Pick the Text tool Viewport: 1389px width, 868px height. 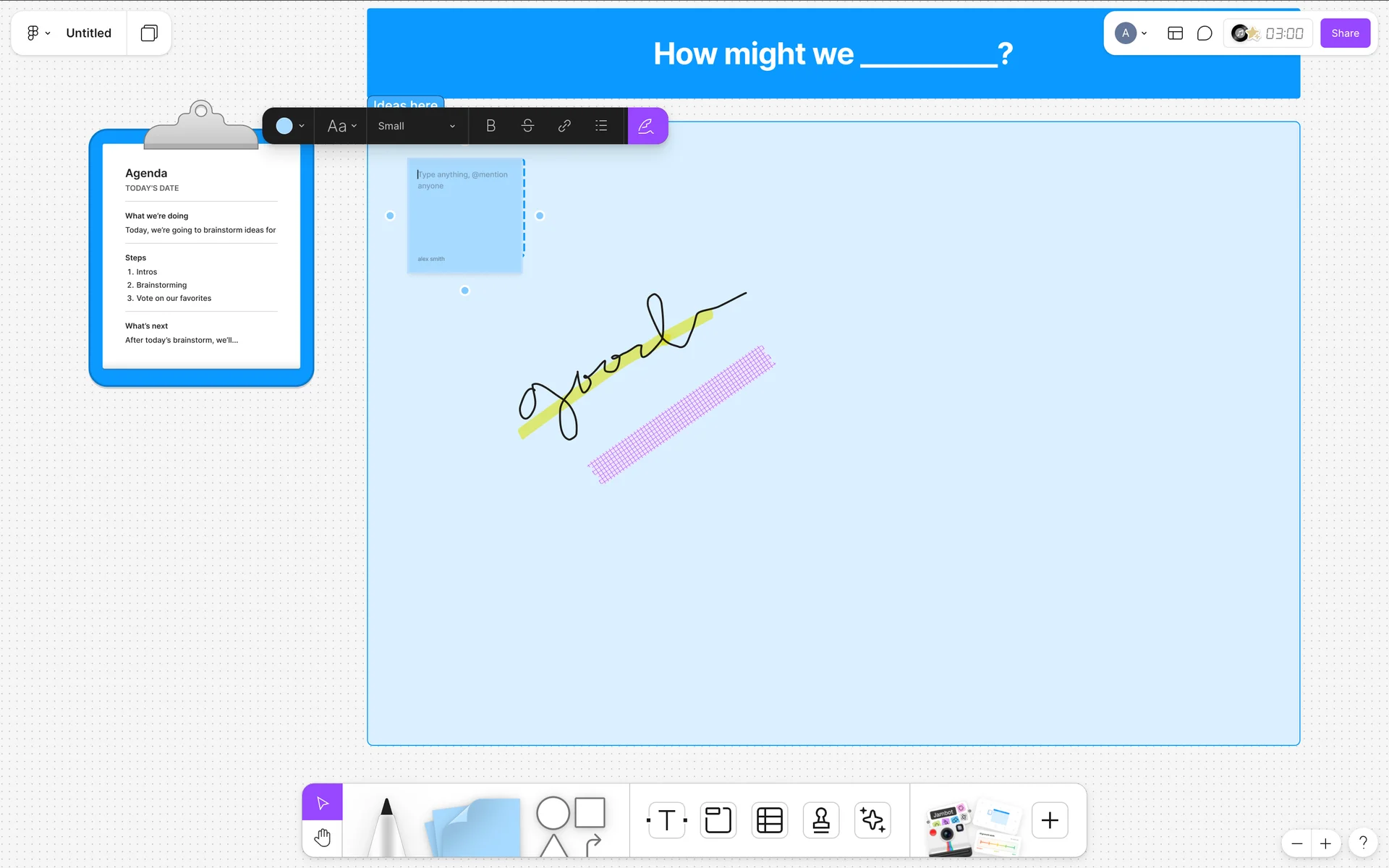[x=666, y=820]
